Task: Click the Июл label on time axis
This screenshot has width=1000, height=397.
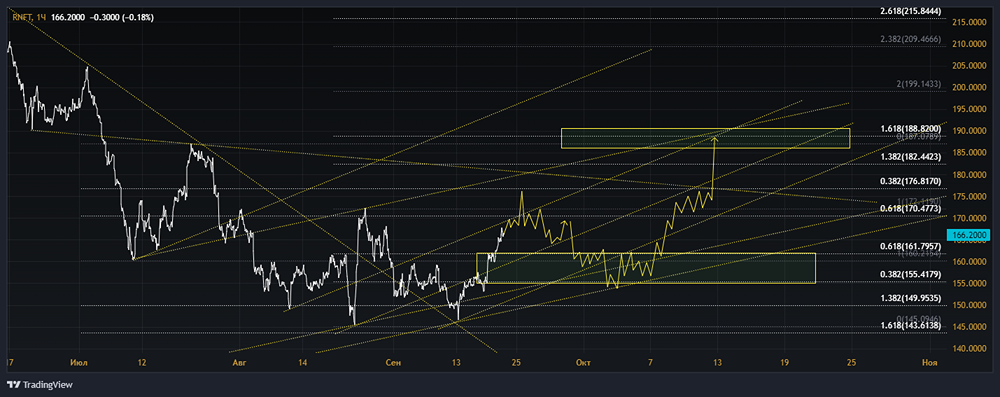Action: pyautogui.click(x=79, y=363)
